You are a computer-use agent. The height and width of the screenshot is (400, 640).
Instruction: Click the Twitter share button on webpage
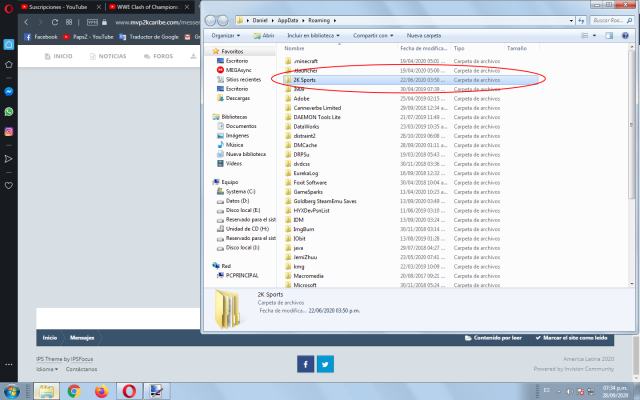coord(325,364)
